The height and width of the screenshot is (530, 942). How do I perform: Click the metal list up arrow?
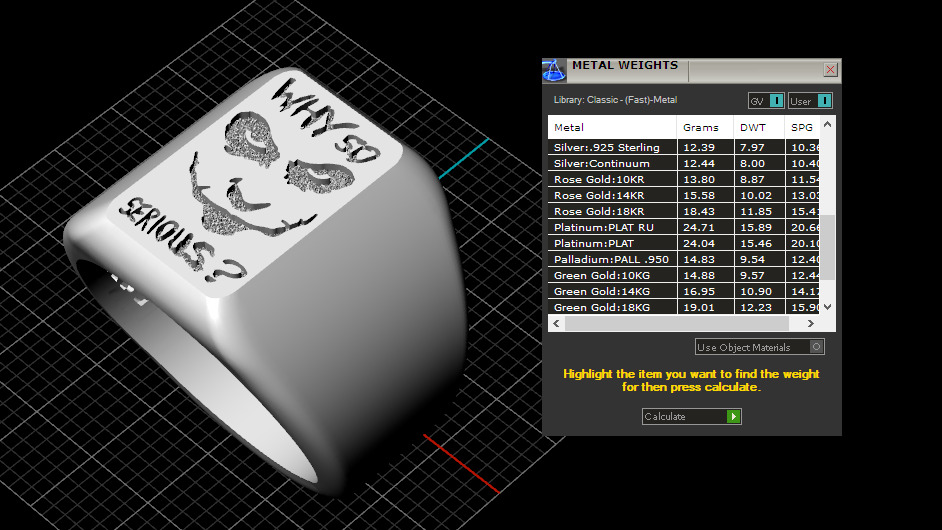coord(828,124)
